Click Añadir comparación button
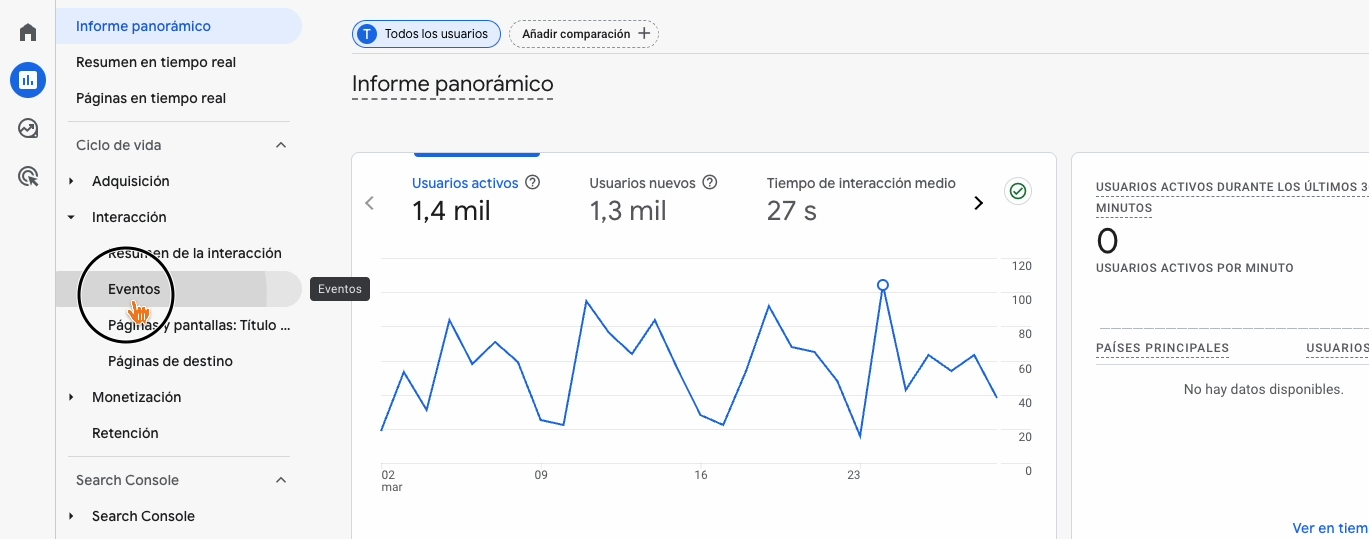1369x539 pixels. coord(584,34)
